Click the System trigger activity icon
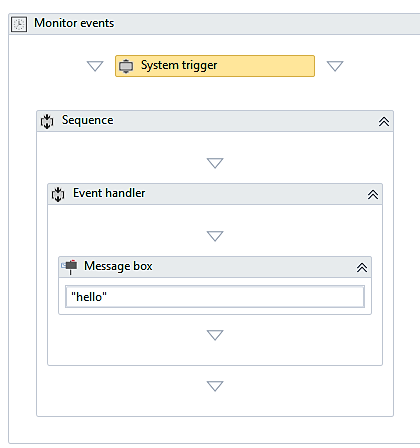Screen dimensions: 420x448 pos(126,66)
